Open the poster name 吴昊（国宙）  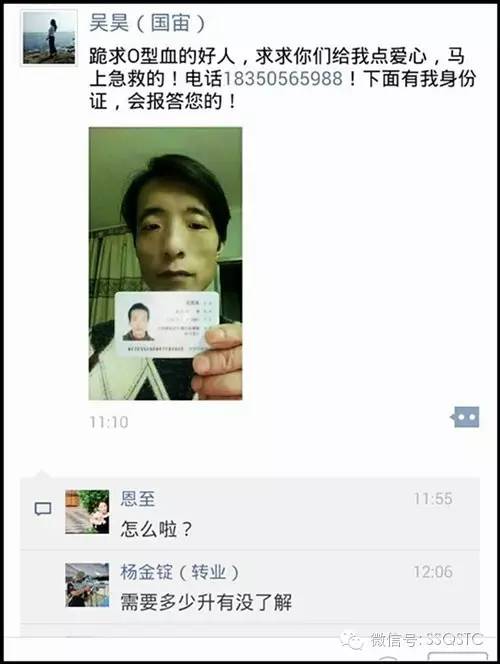pos(147,22)
